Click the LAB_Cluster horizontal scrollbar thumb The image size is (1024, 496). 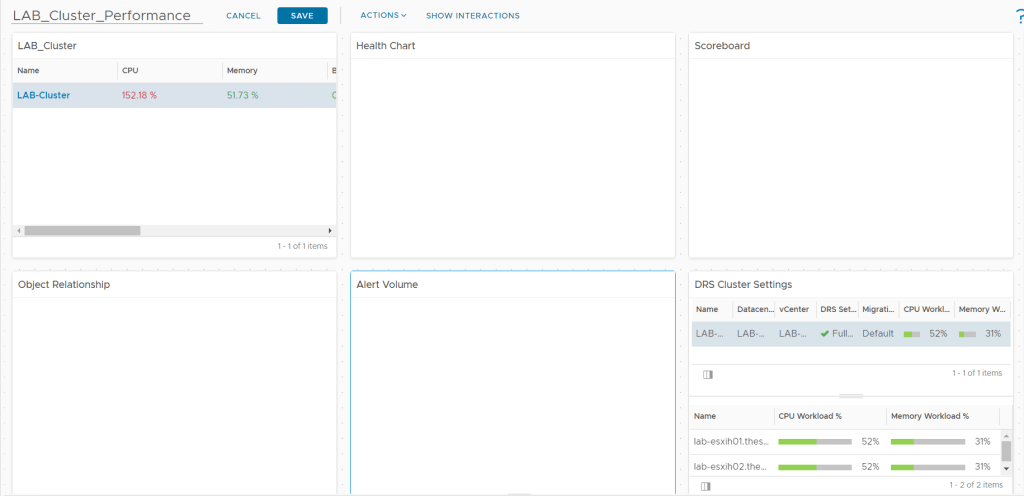coord(82,230)
